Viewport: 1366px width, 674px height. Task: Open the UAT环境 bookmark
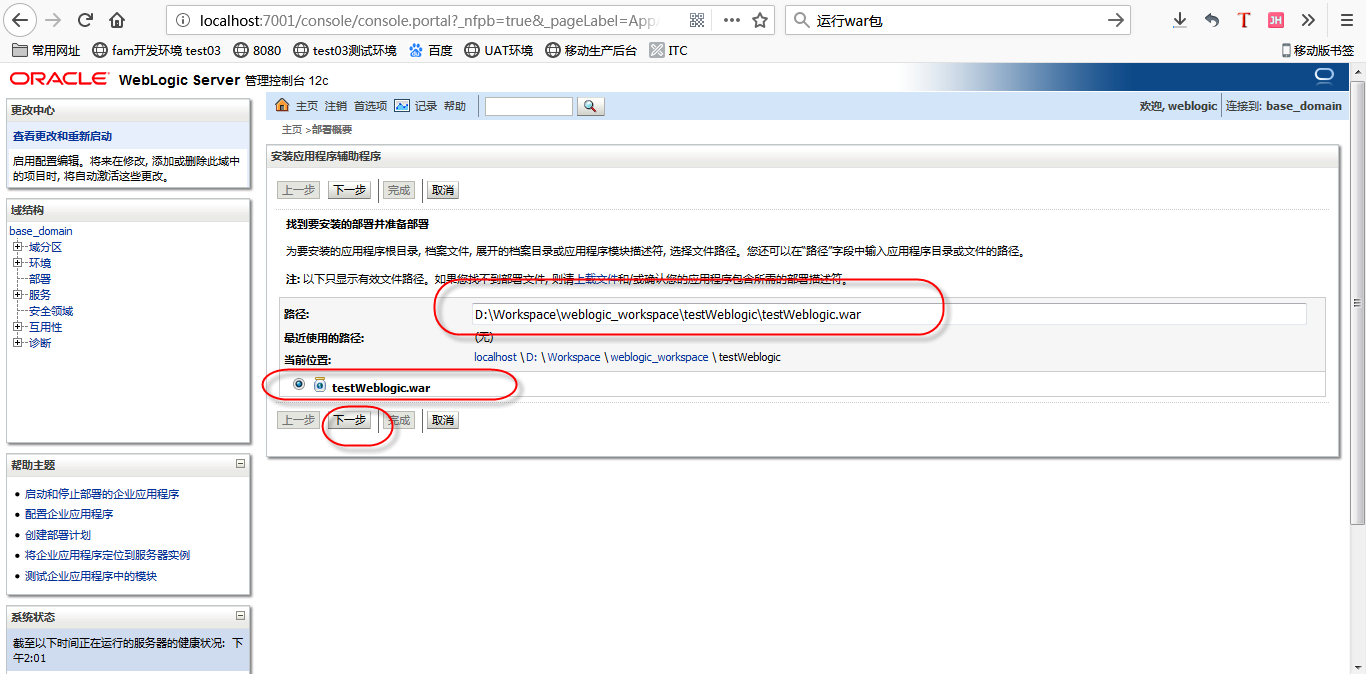click(499, 50)
